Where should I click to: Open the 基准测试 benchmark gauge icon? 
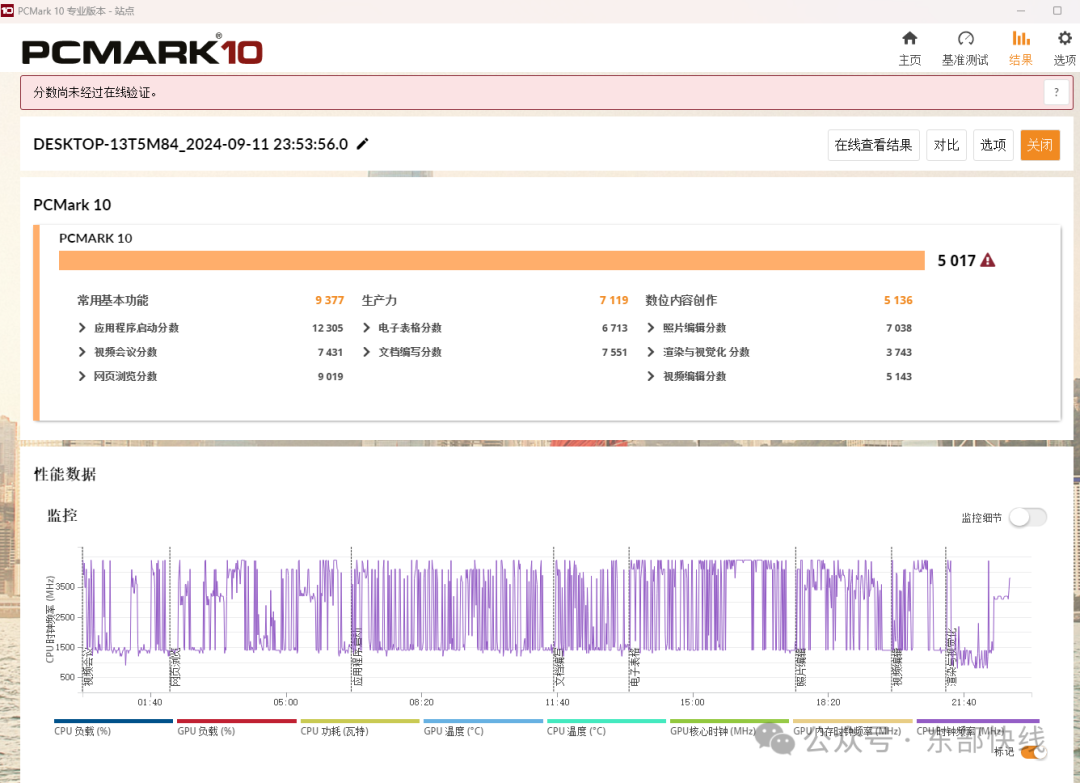(x=966, y=39)
